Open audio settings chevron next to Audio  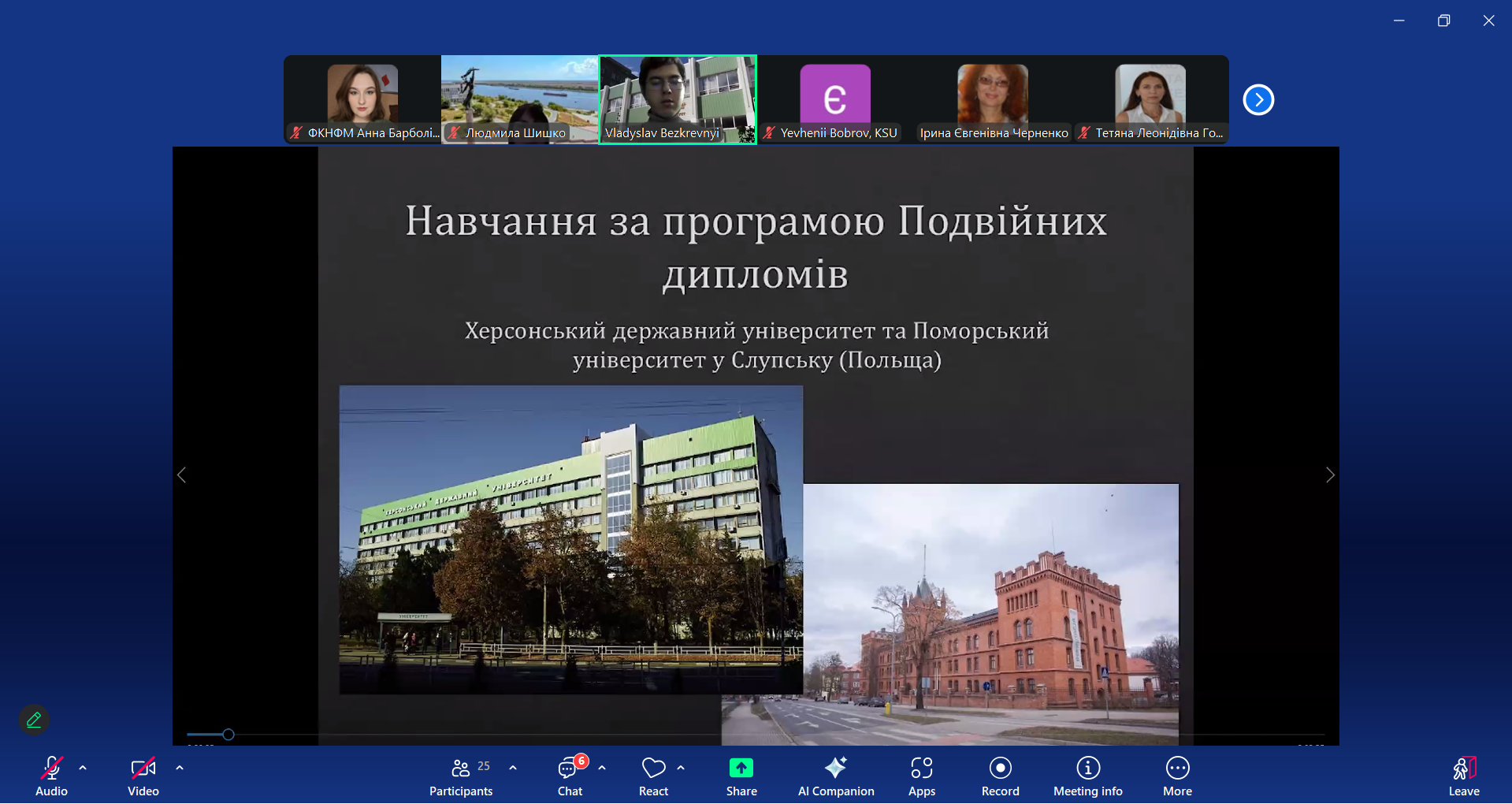point(83,768)
